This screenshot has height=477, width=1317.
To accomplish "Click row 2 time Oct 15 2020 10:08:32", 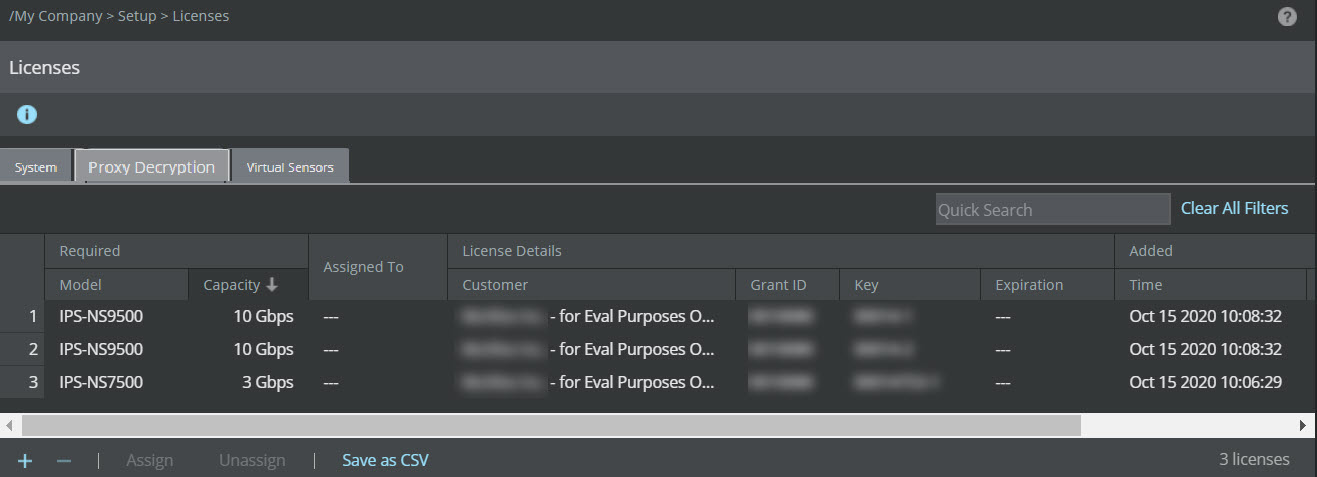I will pyautogui.click(x=1206, y=349).
